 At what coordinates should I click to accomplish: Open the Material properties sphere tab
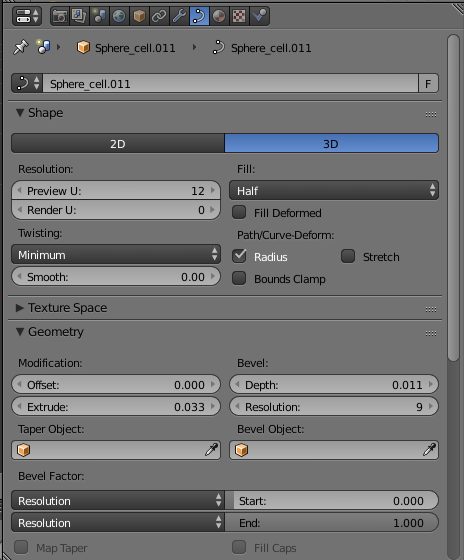pos(219,16)
